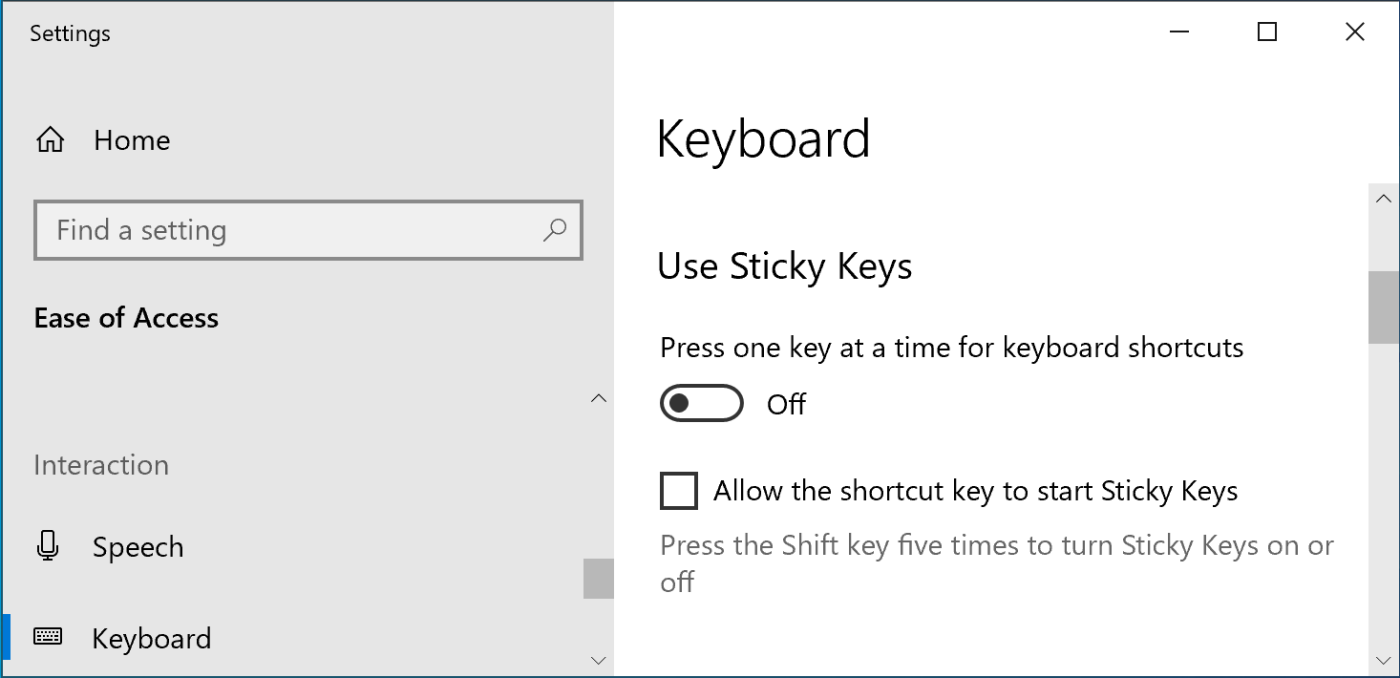Click the Home house icon
Screen dimensions: 1400x678
coord(49,141)
